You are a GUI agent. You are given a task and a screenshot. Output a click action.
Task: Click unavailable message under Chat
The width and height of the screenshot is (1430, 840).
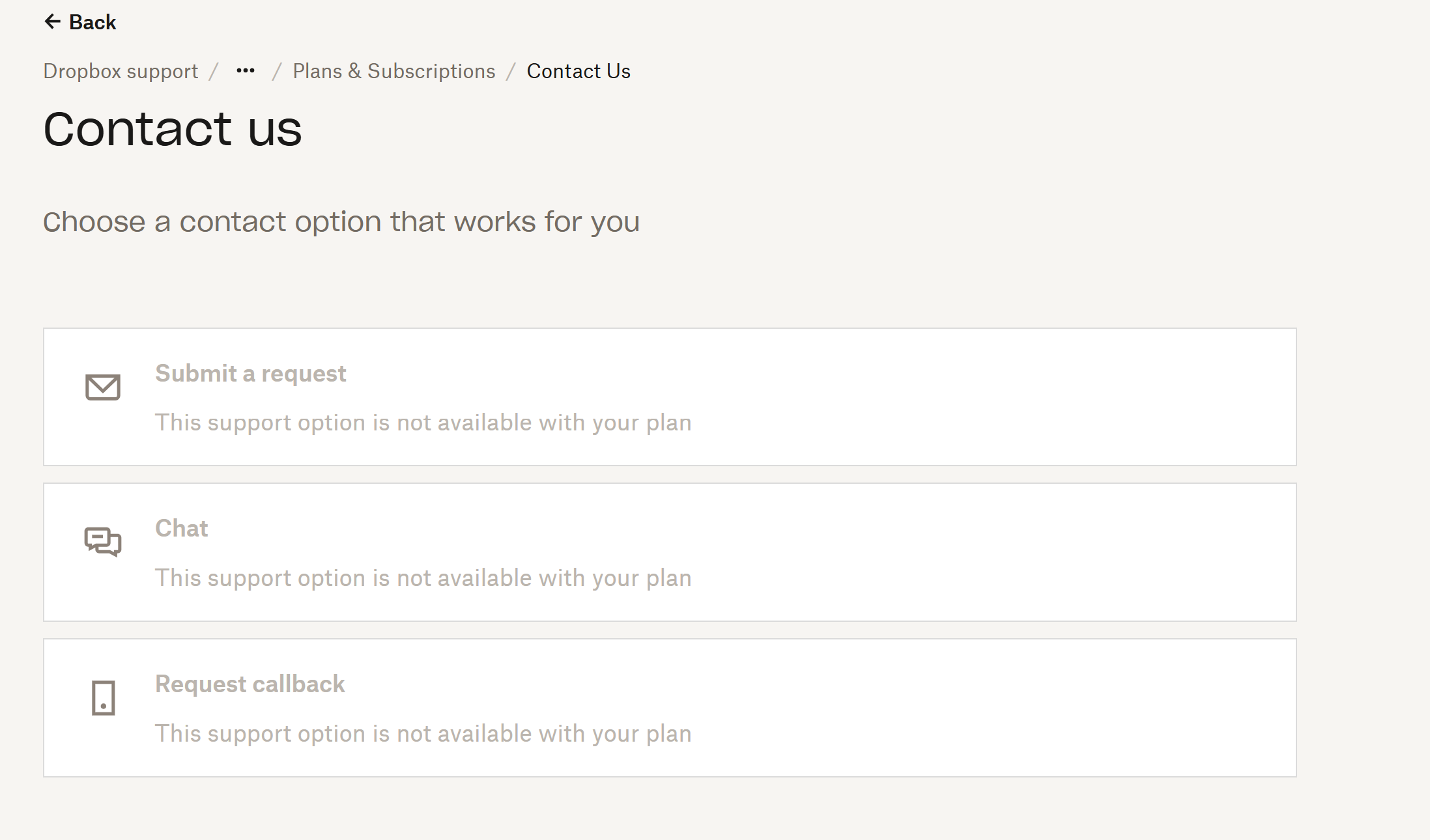tap(423, 578)
